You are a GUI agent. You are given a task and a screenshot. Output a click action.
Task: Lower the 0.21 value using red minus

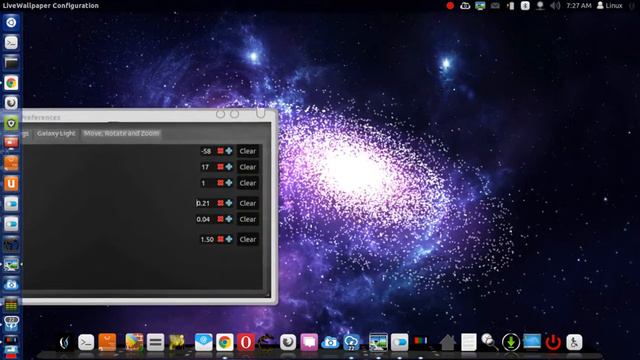coord(220,203)
